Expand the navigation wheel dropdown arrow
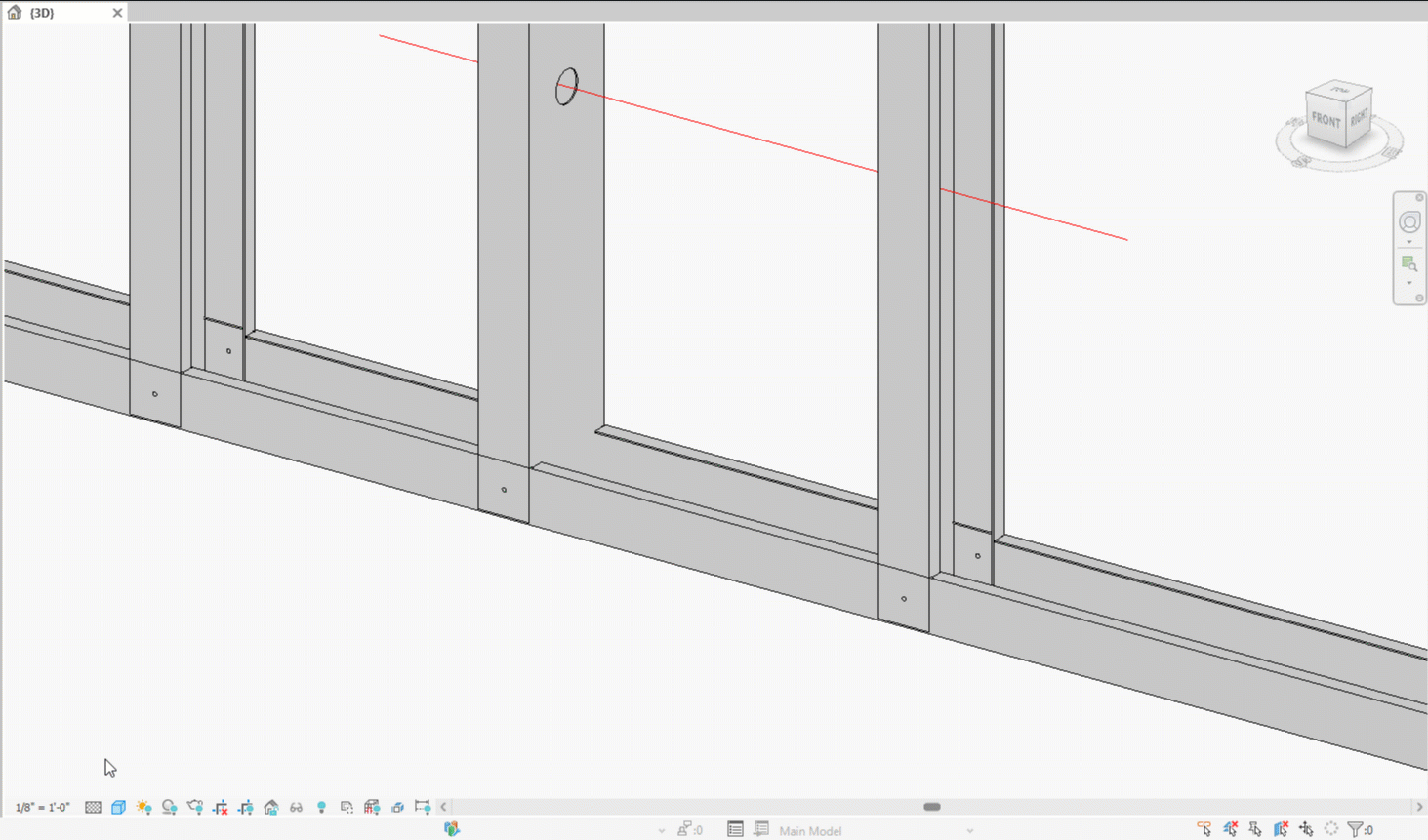1428x840 pixels. 1408,242
